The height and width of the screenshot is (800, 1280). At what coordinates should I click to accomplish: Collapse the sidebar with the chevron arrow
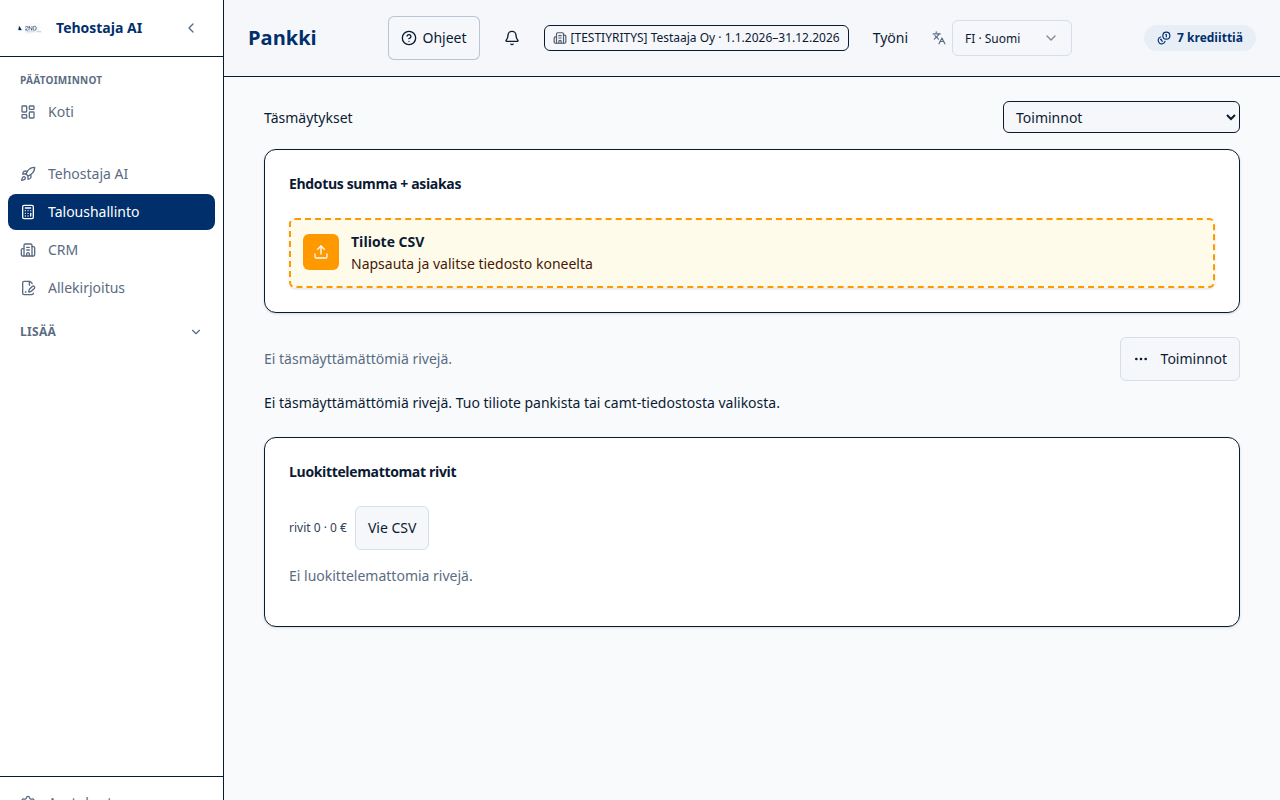point(191,28)
